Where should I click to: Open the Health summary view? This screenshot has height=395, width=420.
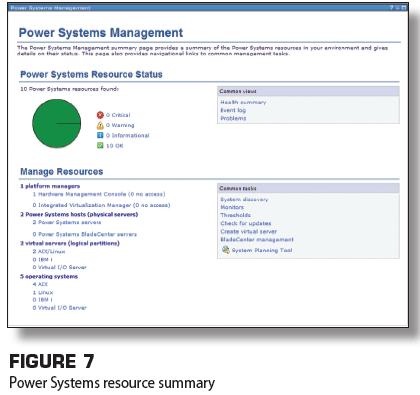243,102
